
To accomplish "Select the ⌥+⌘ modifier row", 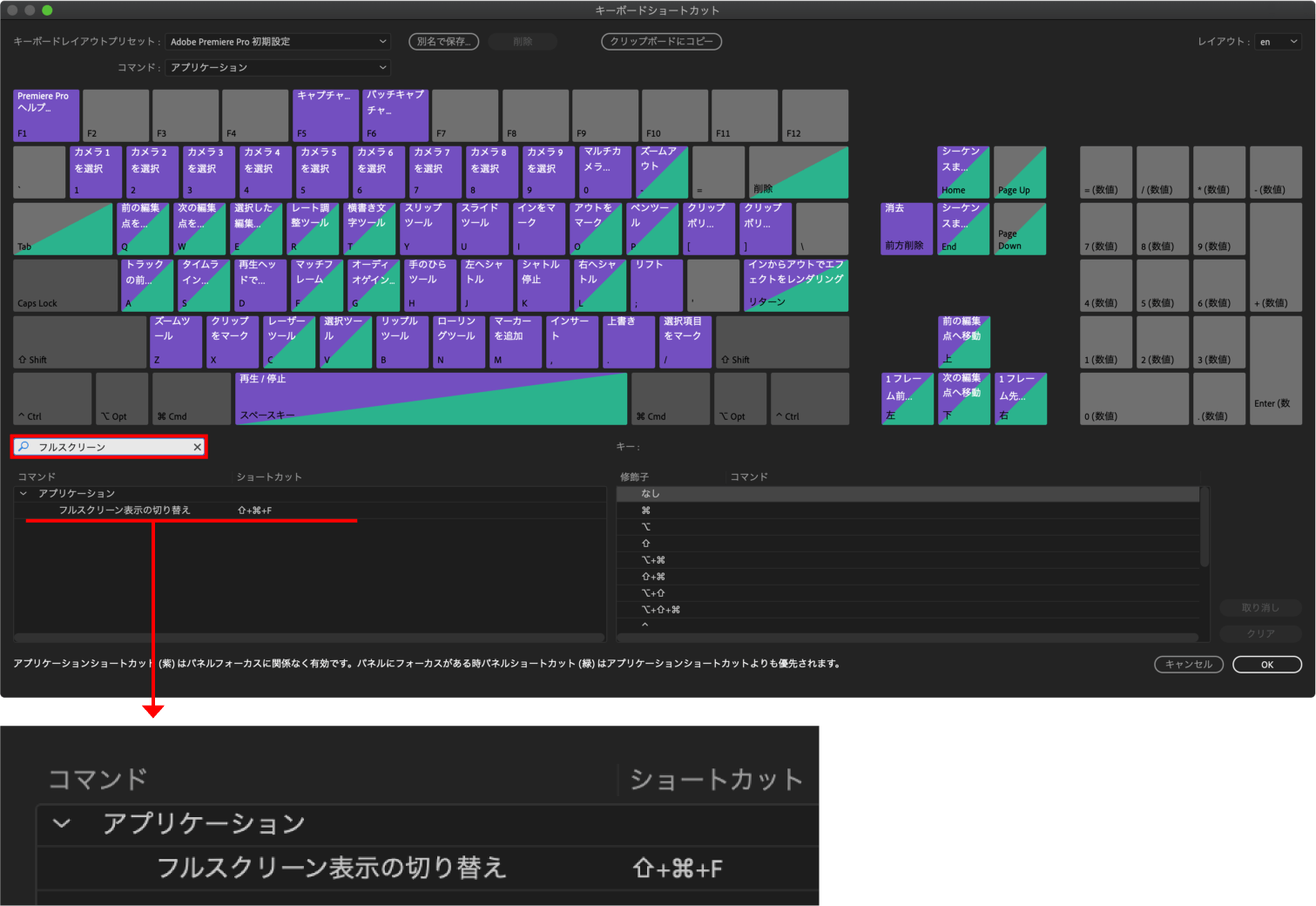I will pos(908,560).
